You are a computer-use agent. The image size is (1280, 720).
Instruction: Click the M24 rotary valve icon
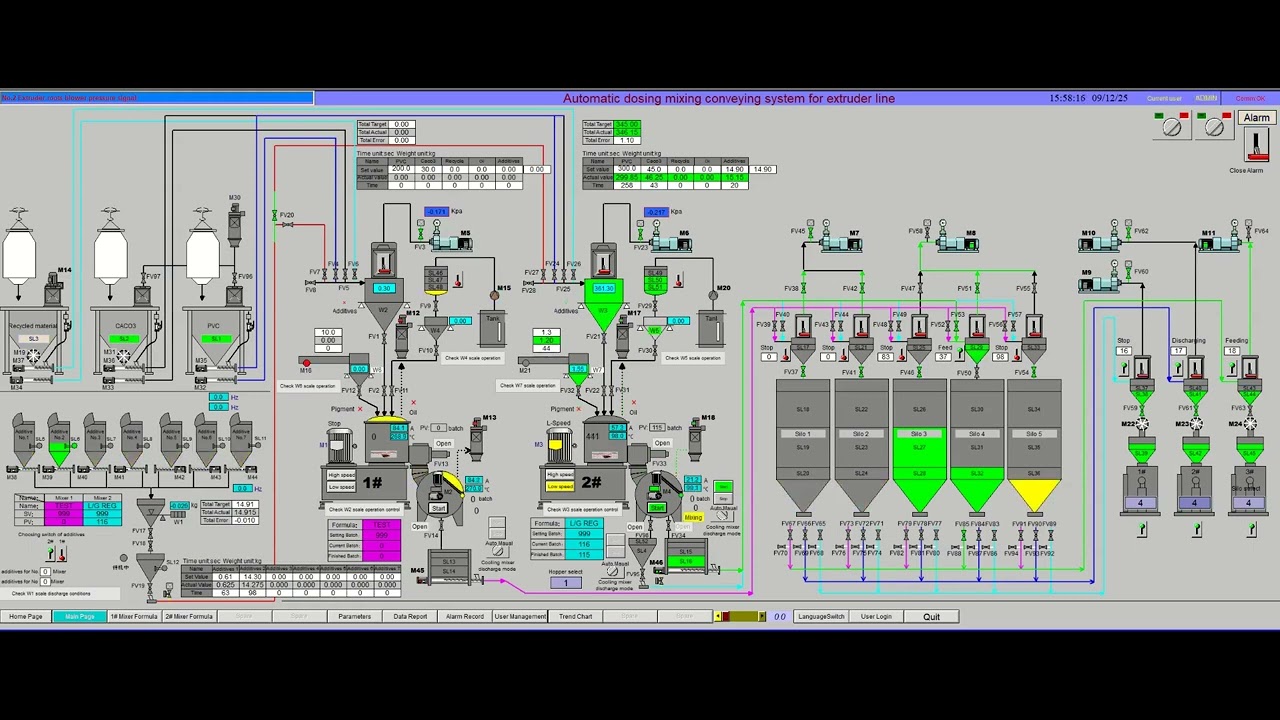[x=1250, y=426]
